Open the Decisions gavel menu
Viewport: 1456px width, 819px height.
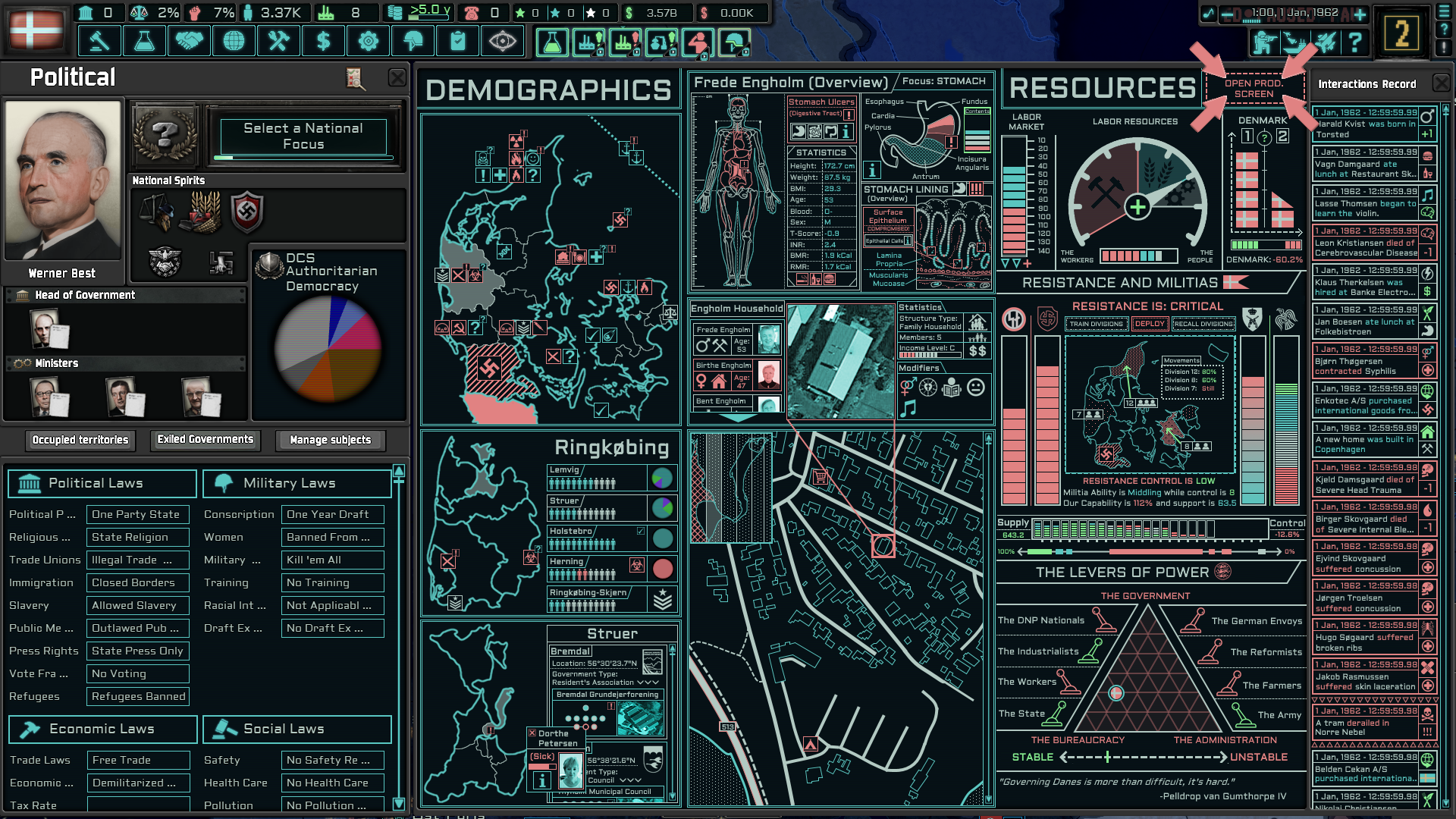(x=99, y=41)
